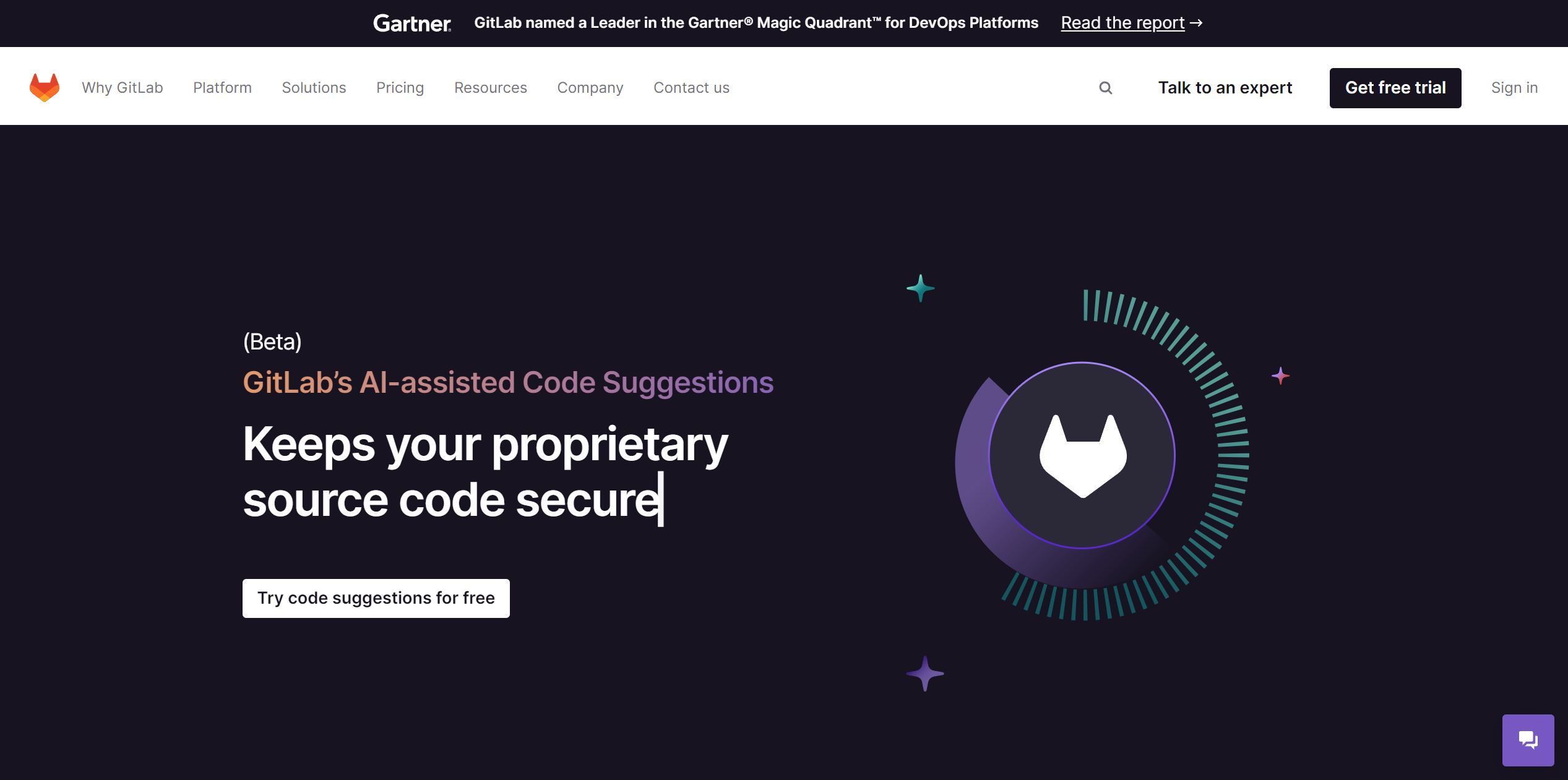
Task: Click the Gartner logo in the top banner
Action: click(410, 23)
